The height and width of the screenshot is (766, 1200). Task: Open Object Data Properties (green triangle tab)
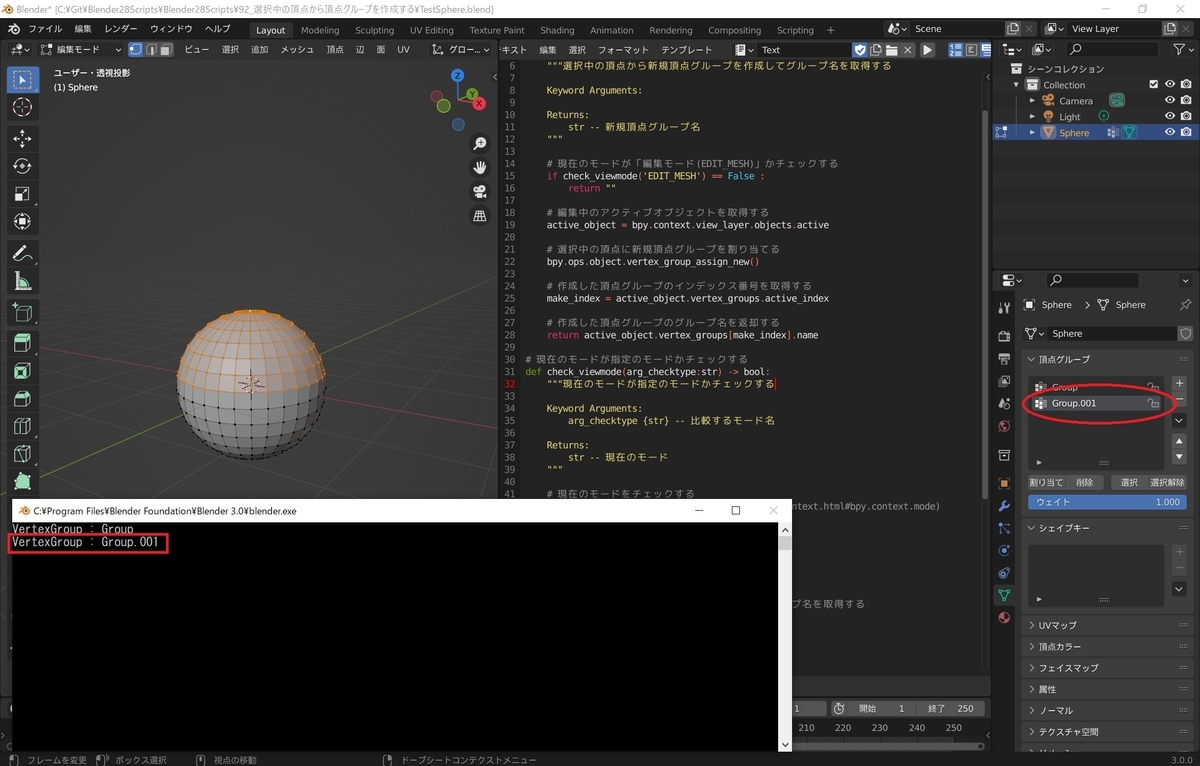1004,595
